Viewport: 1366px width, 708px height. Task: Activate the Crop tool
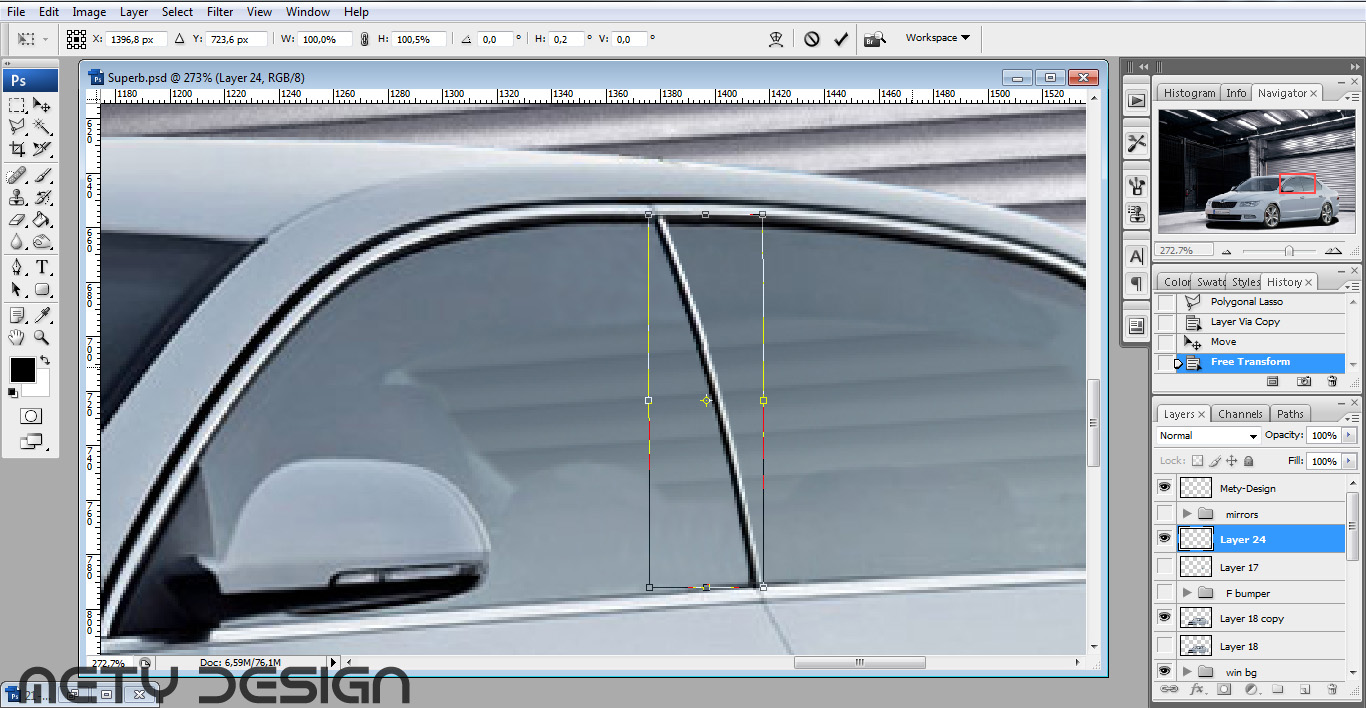click(17, 149)
